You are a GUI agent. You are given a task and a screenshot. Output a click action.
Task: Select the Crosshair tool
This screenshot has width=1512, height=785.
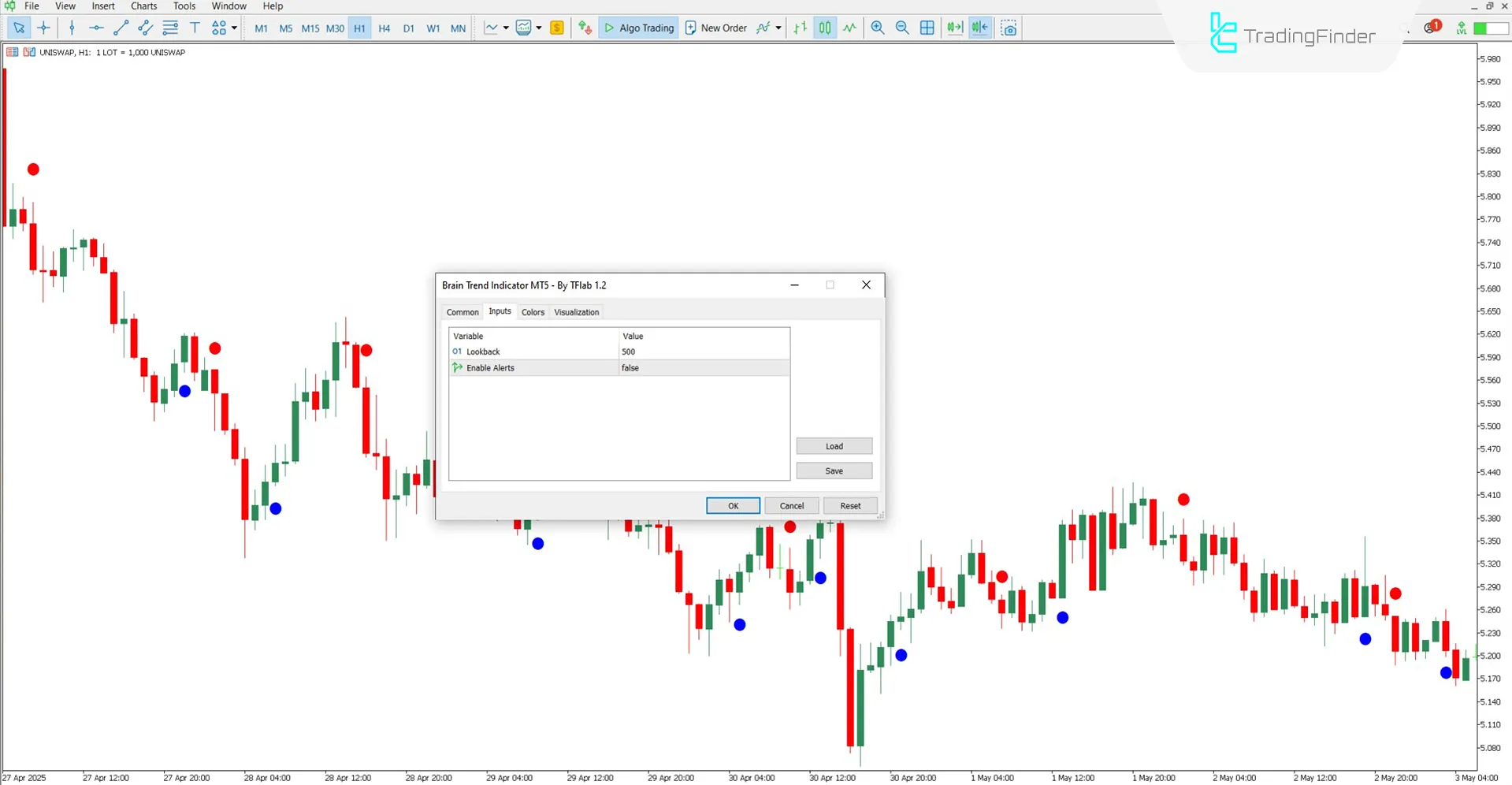(43, 28)
